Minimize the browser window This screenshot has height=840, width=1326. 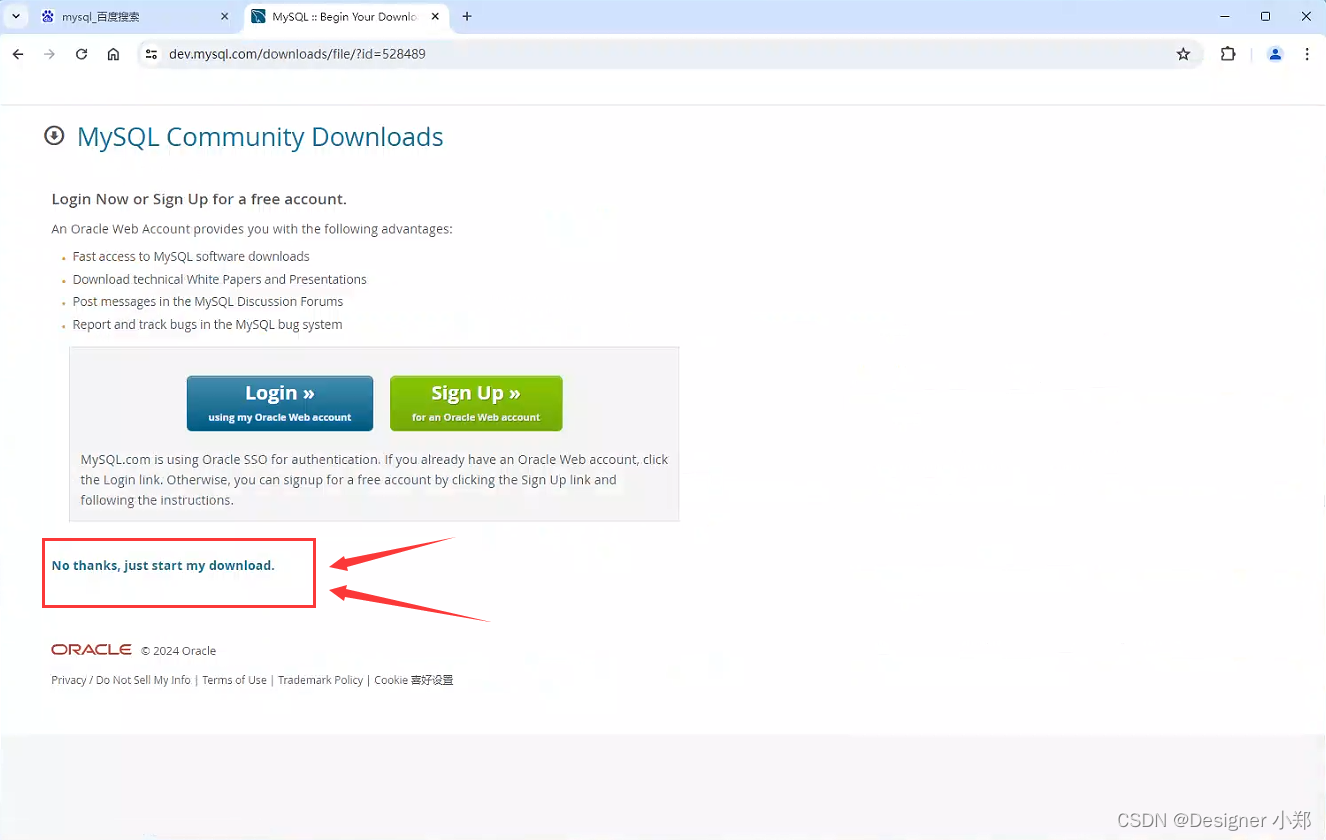(1225, 16)
